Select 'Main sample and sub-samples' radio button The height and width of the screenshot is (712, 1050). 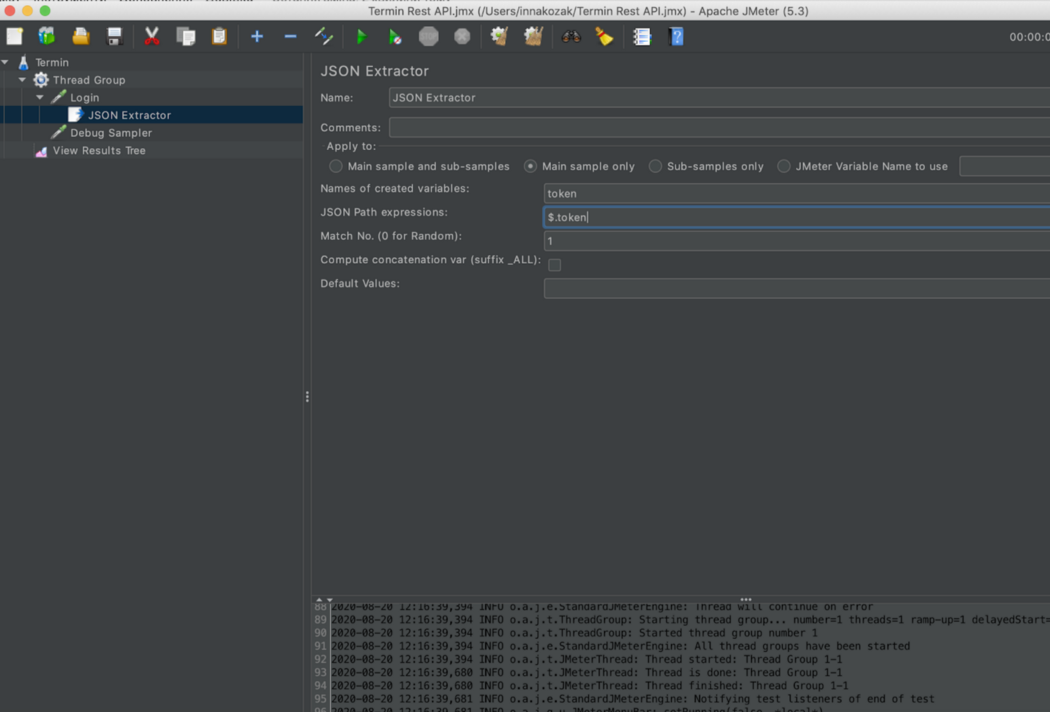[336, 166]
